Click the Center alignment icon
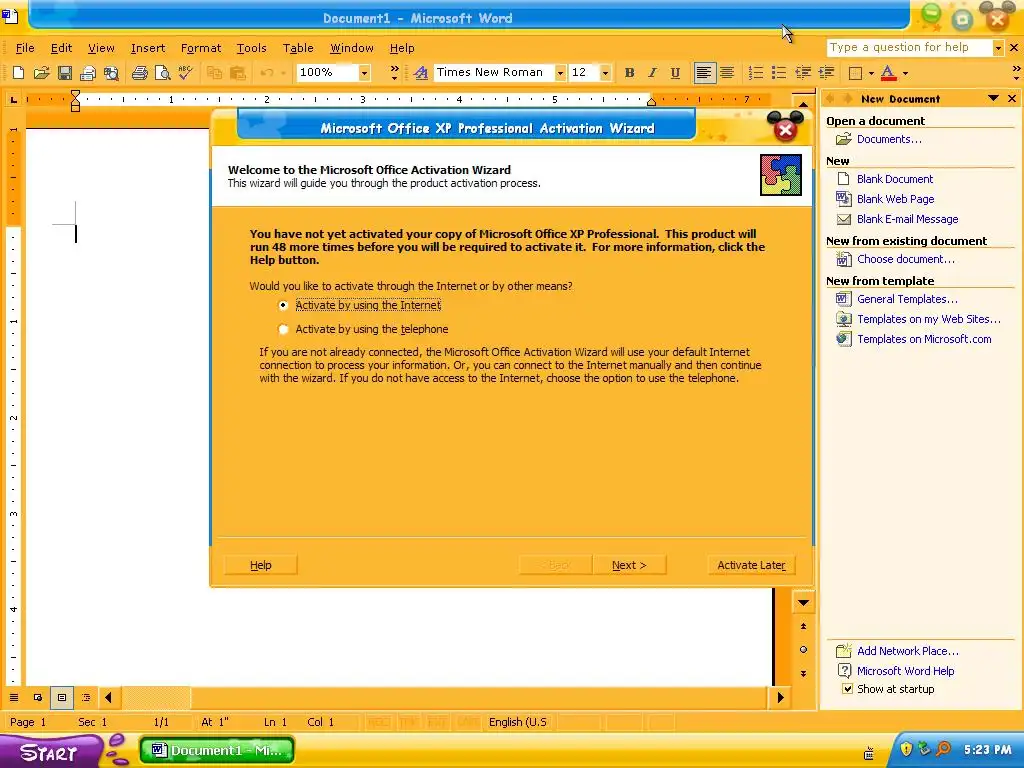Viewport: 1024px width, 768px height. (x=727, y=72)
